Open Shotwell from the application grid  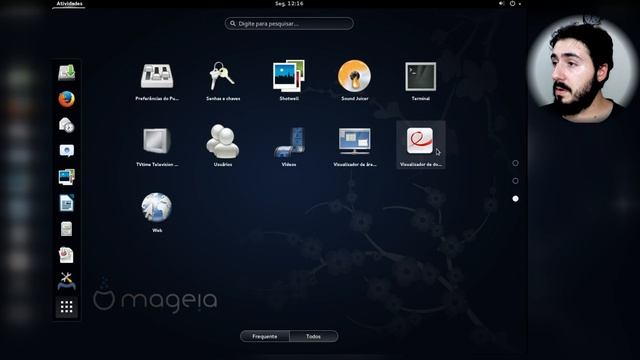pos(289,81)
